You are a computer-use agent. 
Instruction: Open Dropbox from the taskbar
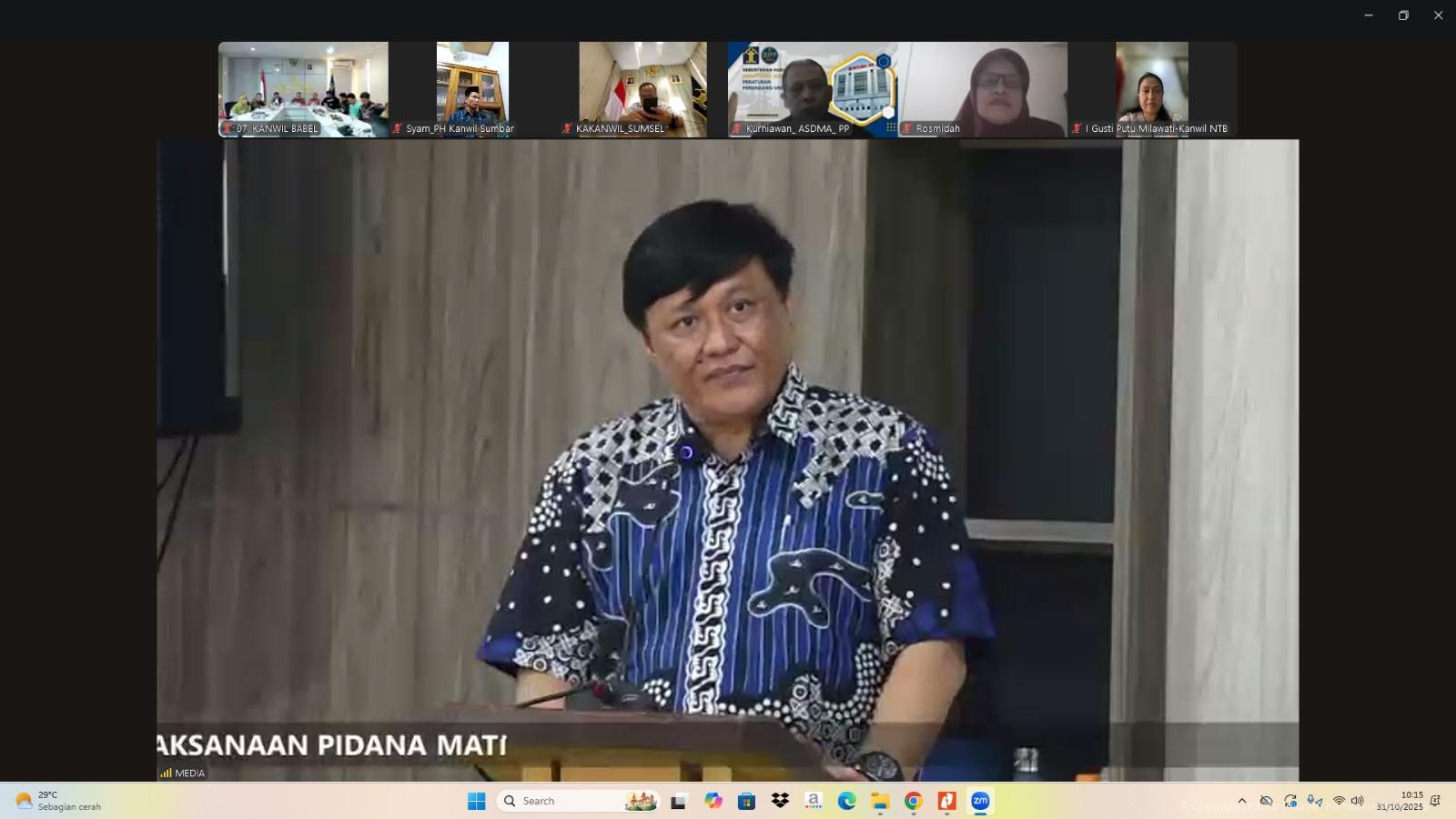pyautogui.click(x=780, y=801)
